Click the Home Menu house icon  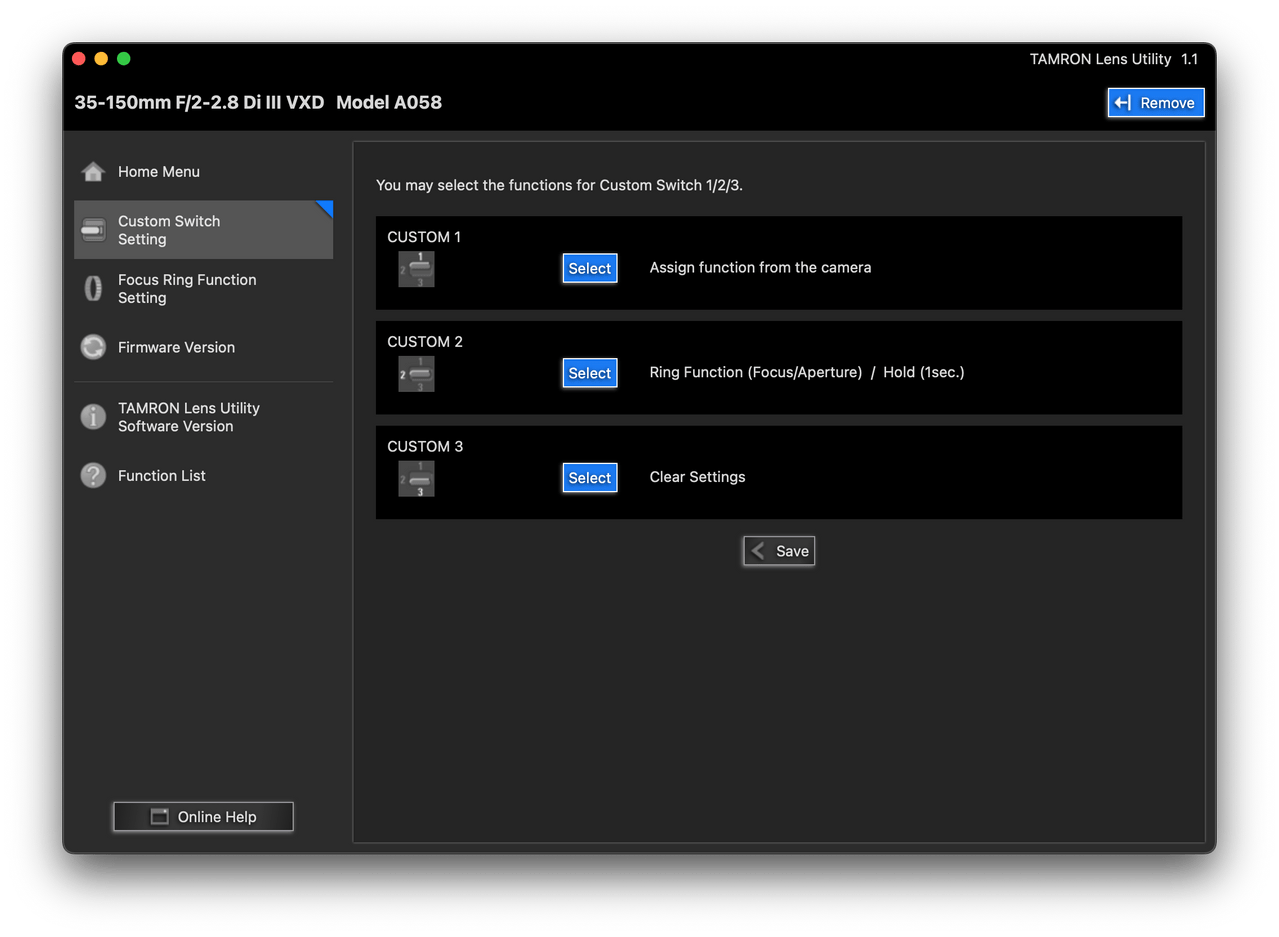click(93, 172)
